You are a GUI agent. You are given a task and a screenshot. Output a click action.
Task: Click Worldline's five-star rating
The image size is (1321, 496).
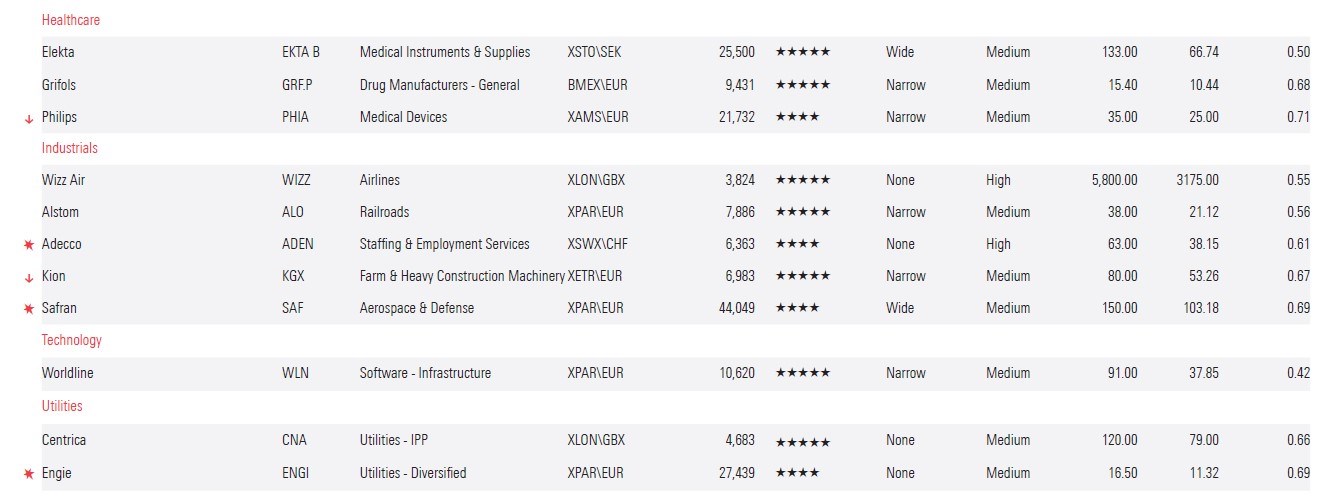click(x=802, y=373)
